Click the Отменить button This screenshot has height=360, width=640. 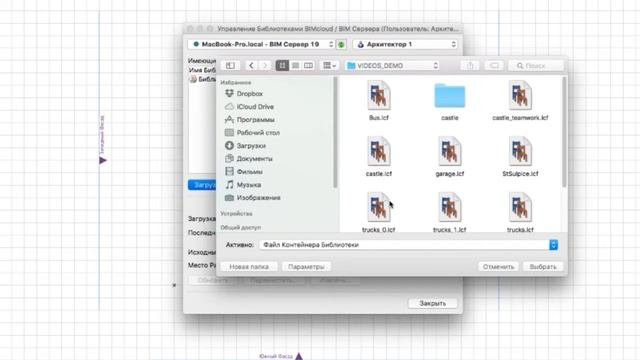498,267
